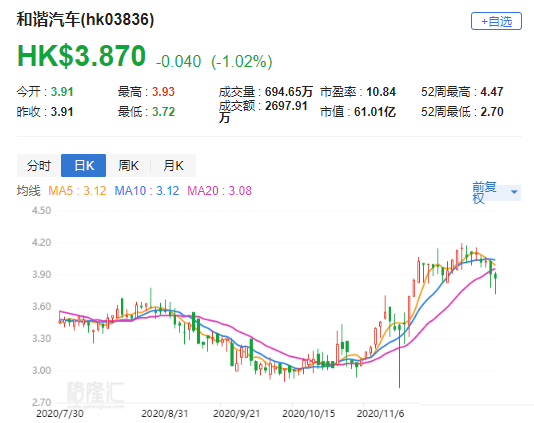This screenshot has width=534, height=423.
Task: Click the 成交额 value 2697.91
Action: [x=286, y=106]
